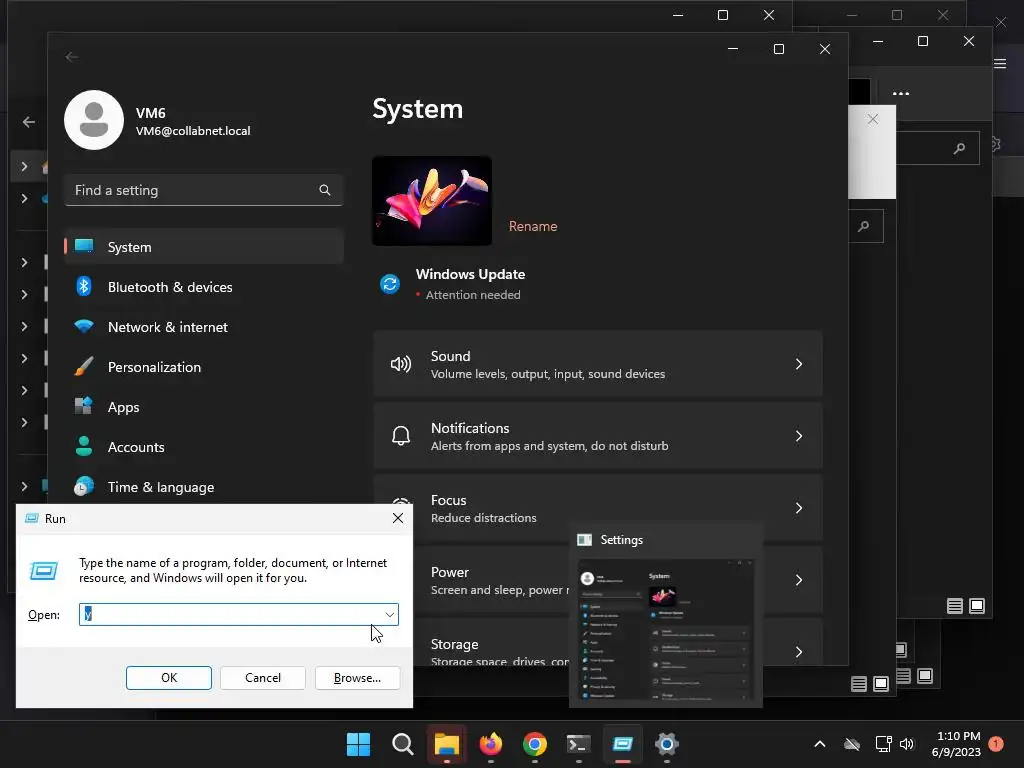Open Accounts settings category

coord(204,447)
